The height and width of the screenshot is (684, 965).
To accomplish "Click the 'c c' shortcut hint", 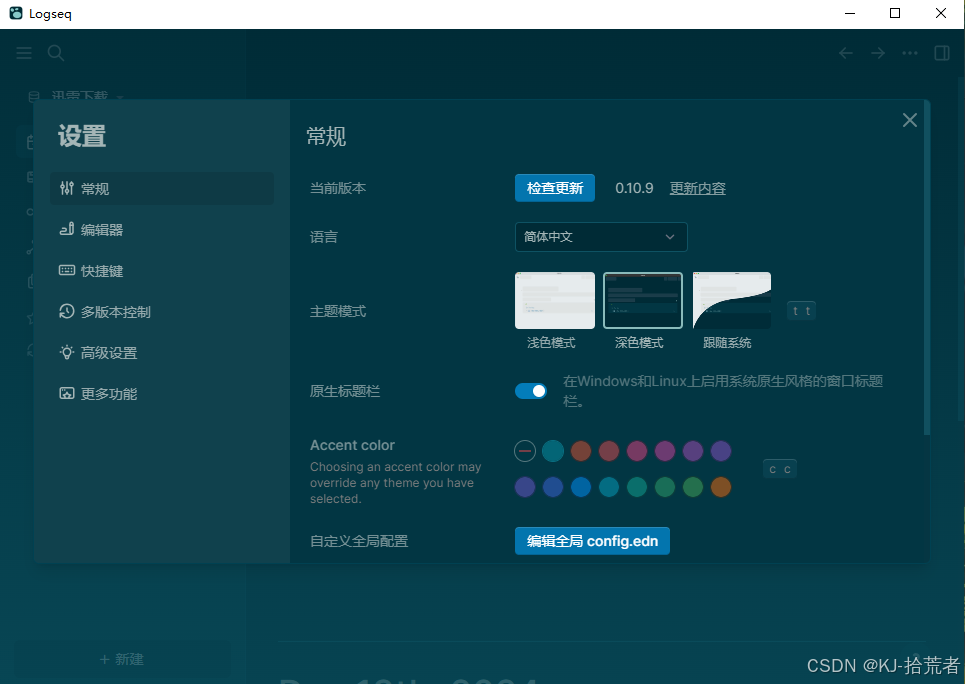I will click(780, 469).
